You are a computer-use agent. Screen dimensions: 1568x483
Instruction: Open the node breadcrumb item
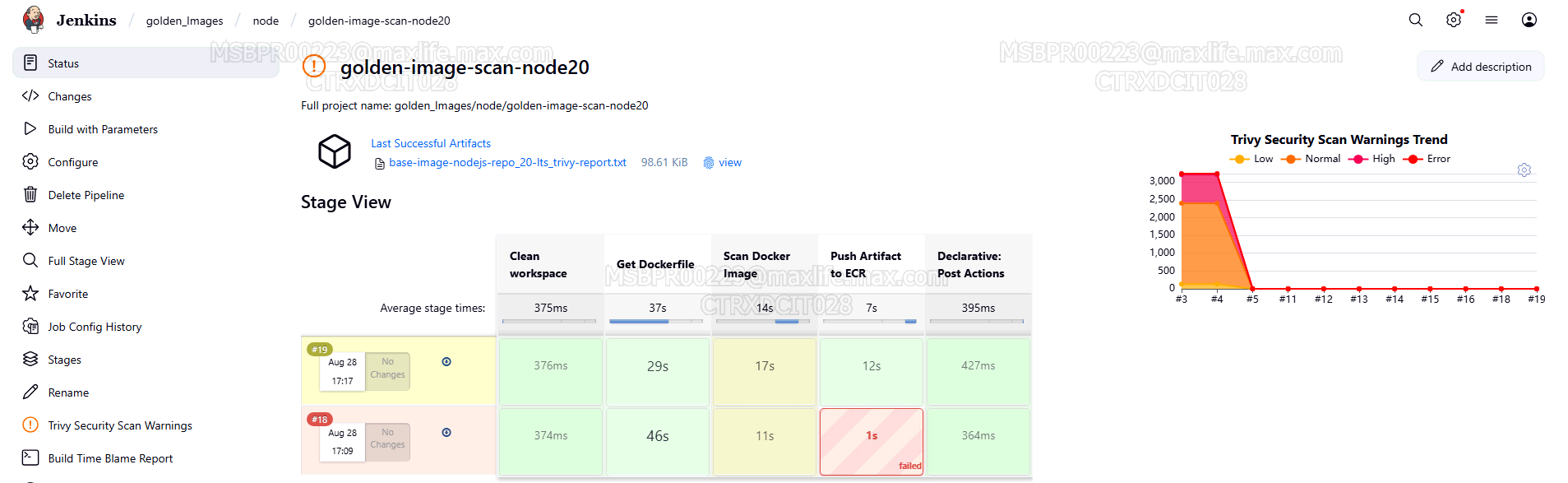click(266, 21)
